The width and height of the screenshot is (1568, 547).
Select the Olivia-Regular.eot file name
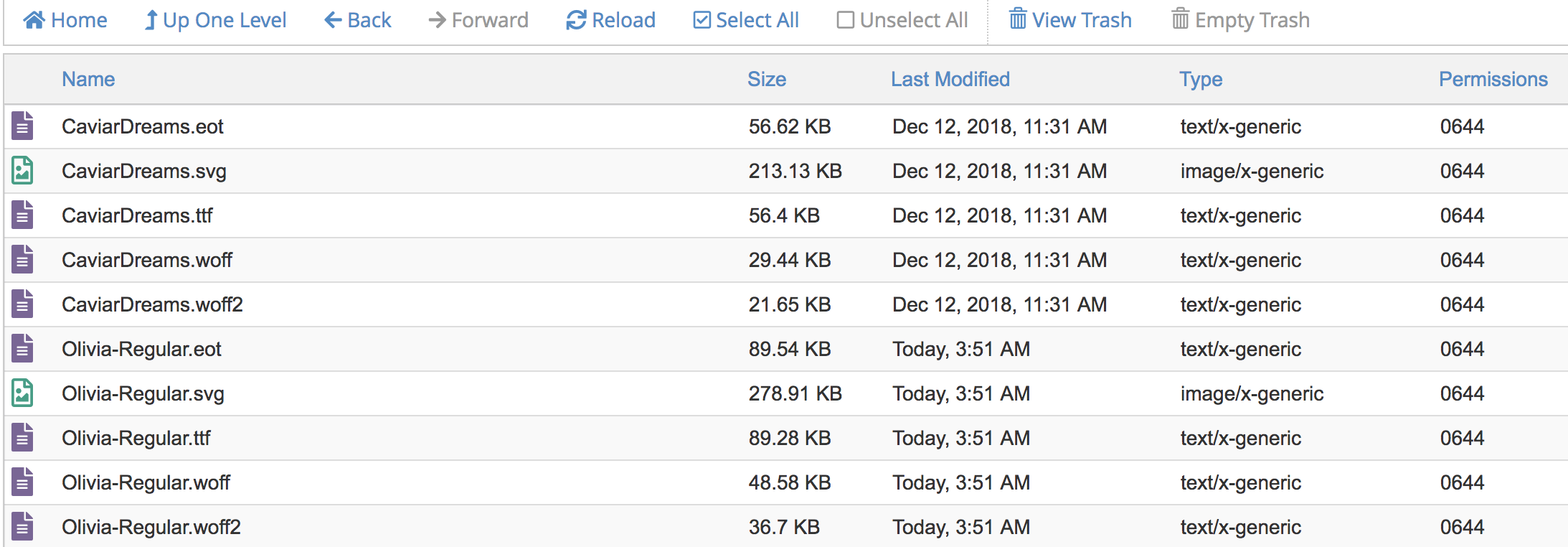(141, 350)
